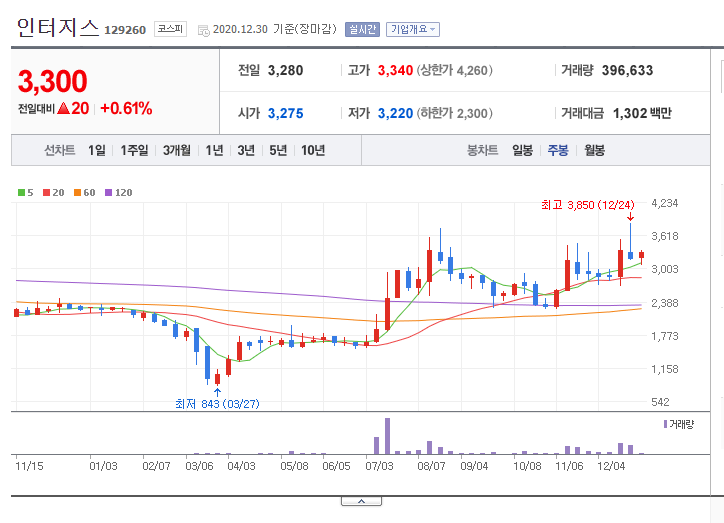The height and width of the screenshot is (523, 724).
Task: Click the purple 120-period moving average legend
Action: coord(119,192)
